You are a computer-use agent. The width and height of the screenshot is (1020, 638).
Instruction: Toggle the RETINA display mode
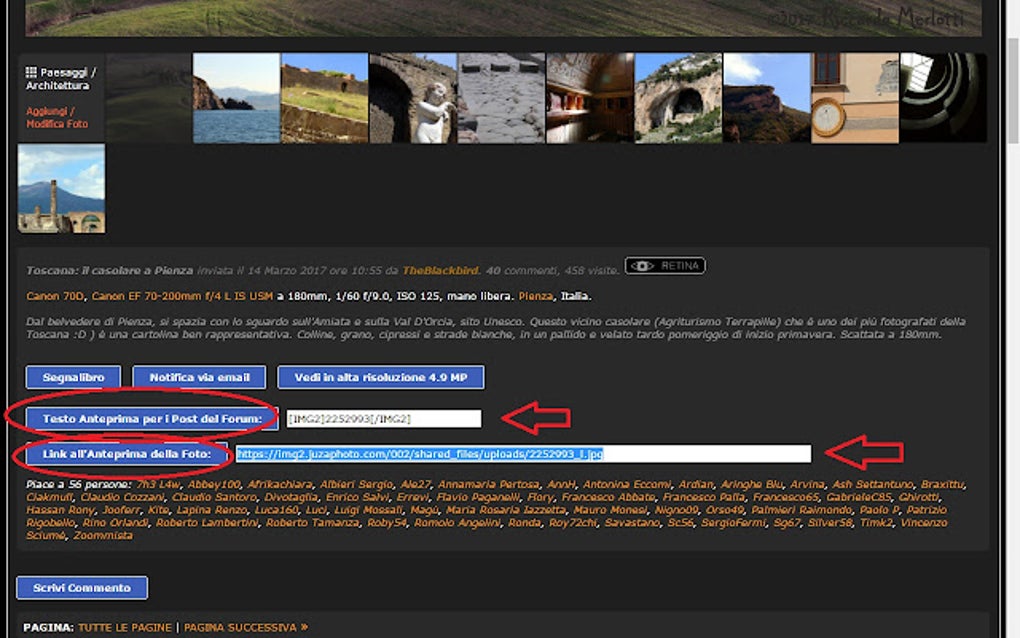pyautogui.click(x=665, y=265)
